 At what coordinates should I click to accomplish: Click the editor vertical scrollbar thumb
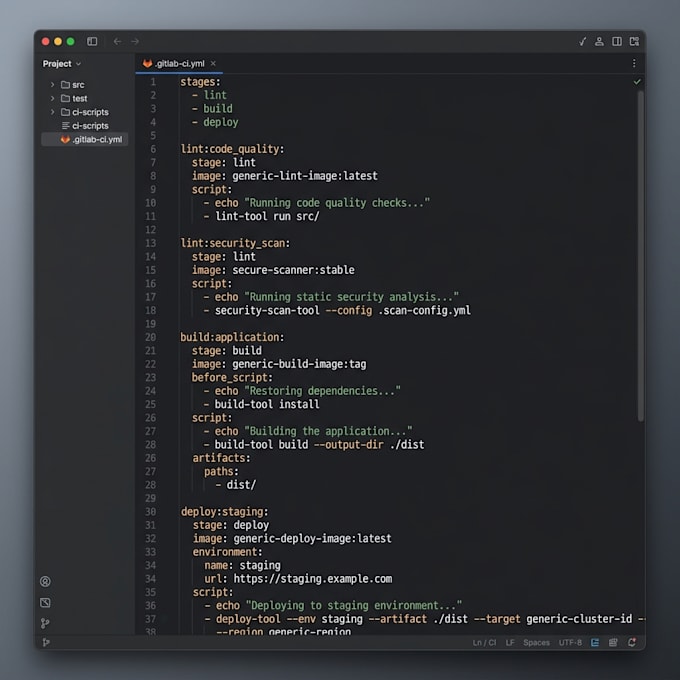coord(641,256)
